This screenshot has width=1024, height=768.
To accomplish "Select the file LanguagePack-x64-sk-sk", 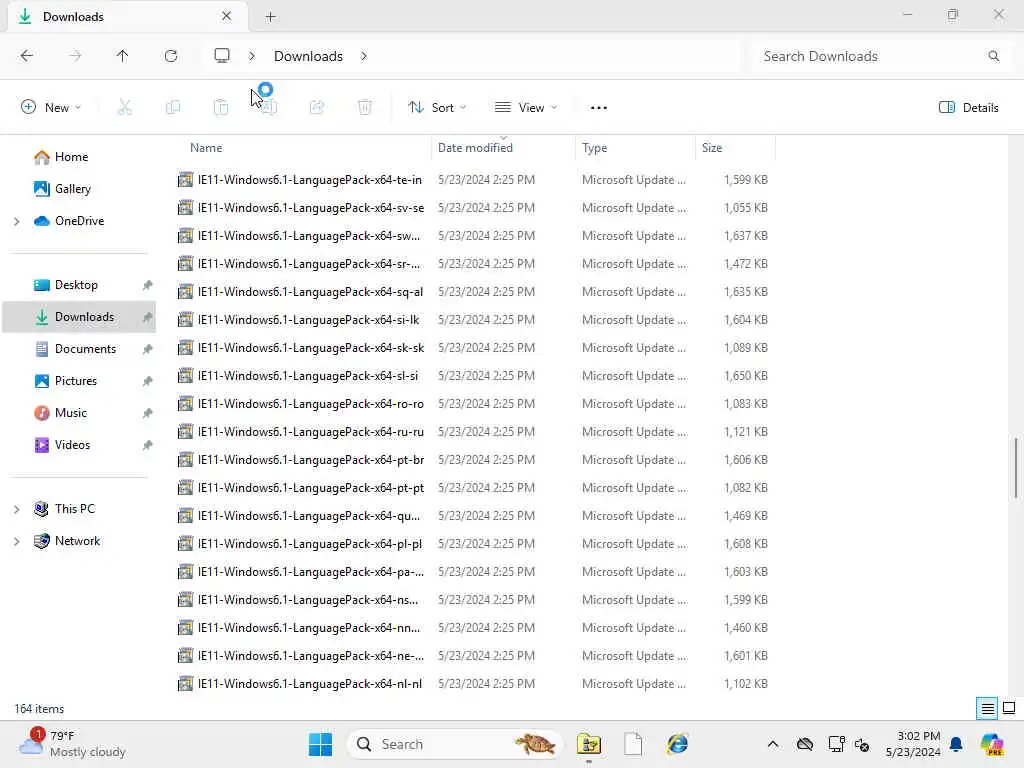I will 473,348.
